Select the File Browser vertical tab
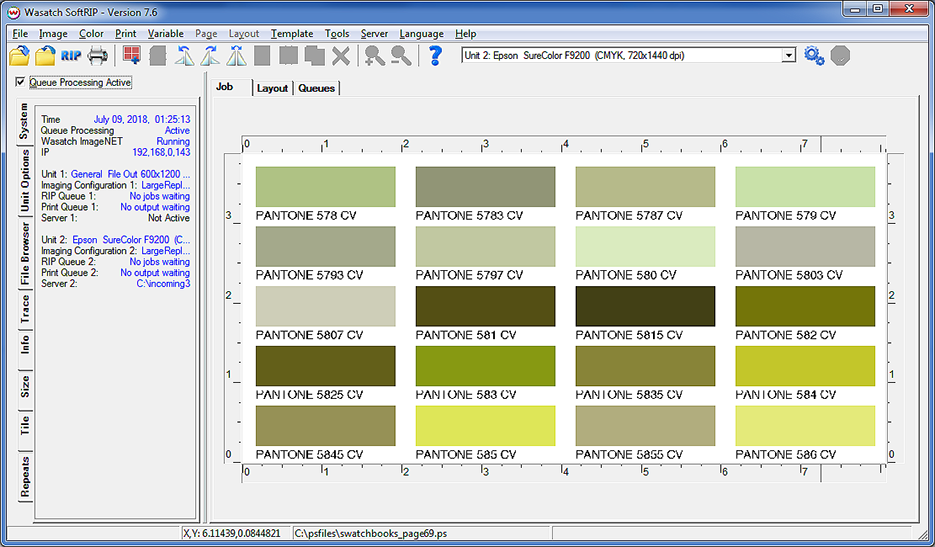 24,253
